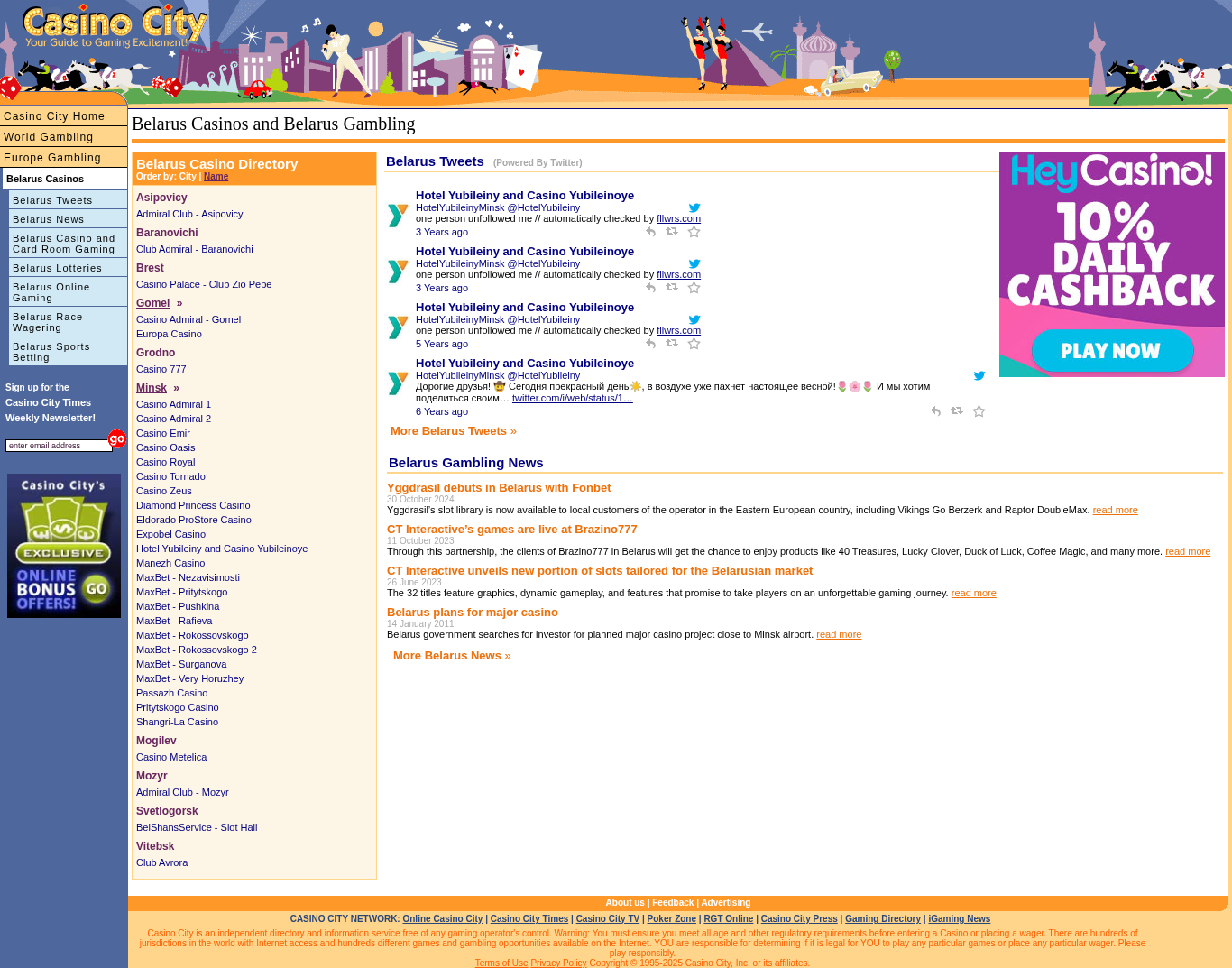The image size is (1232, 968).
Task: Click Twitter bird on 6 Years ago tweet
Action: click(x=979, y=376)
